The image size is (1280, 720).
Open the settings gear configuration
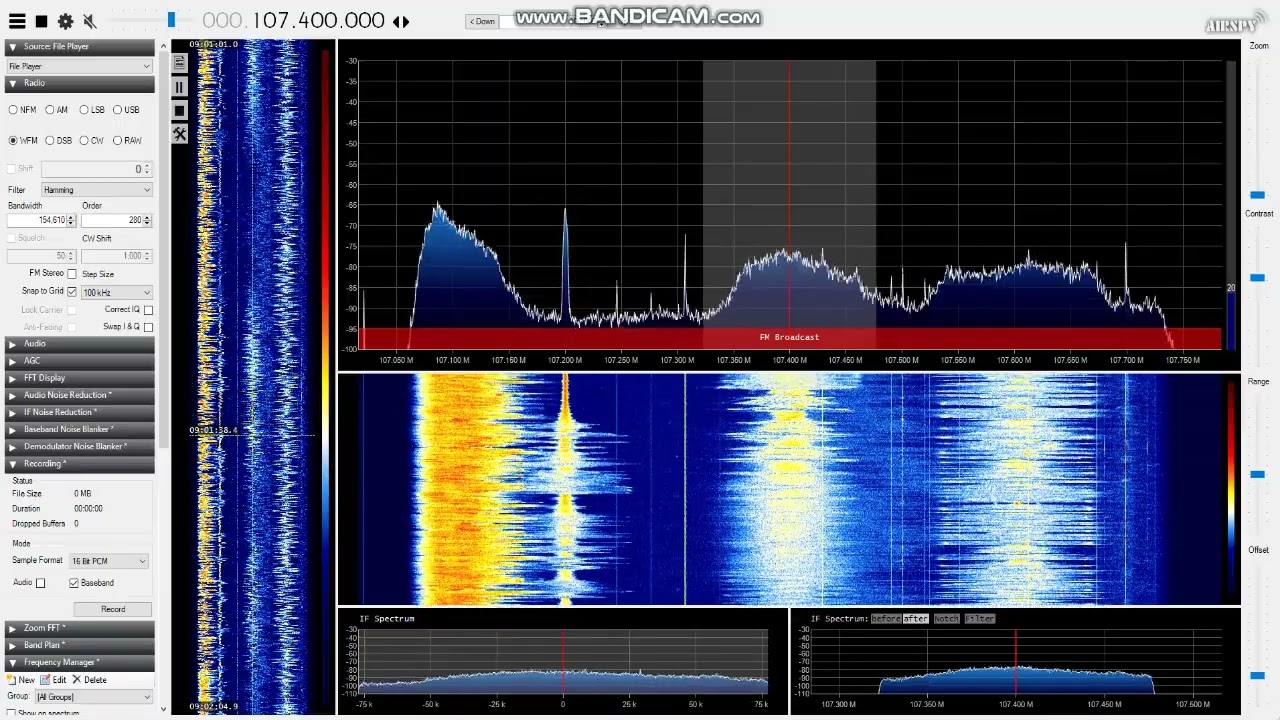pos(65,21)
